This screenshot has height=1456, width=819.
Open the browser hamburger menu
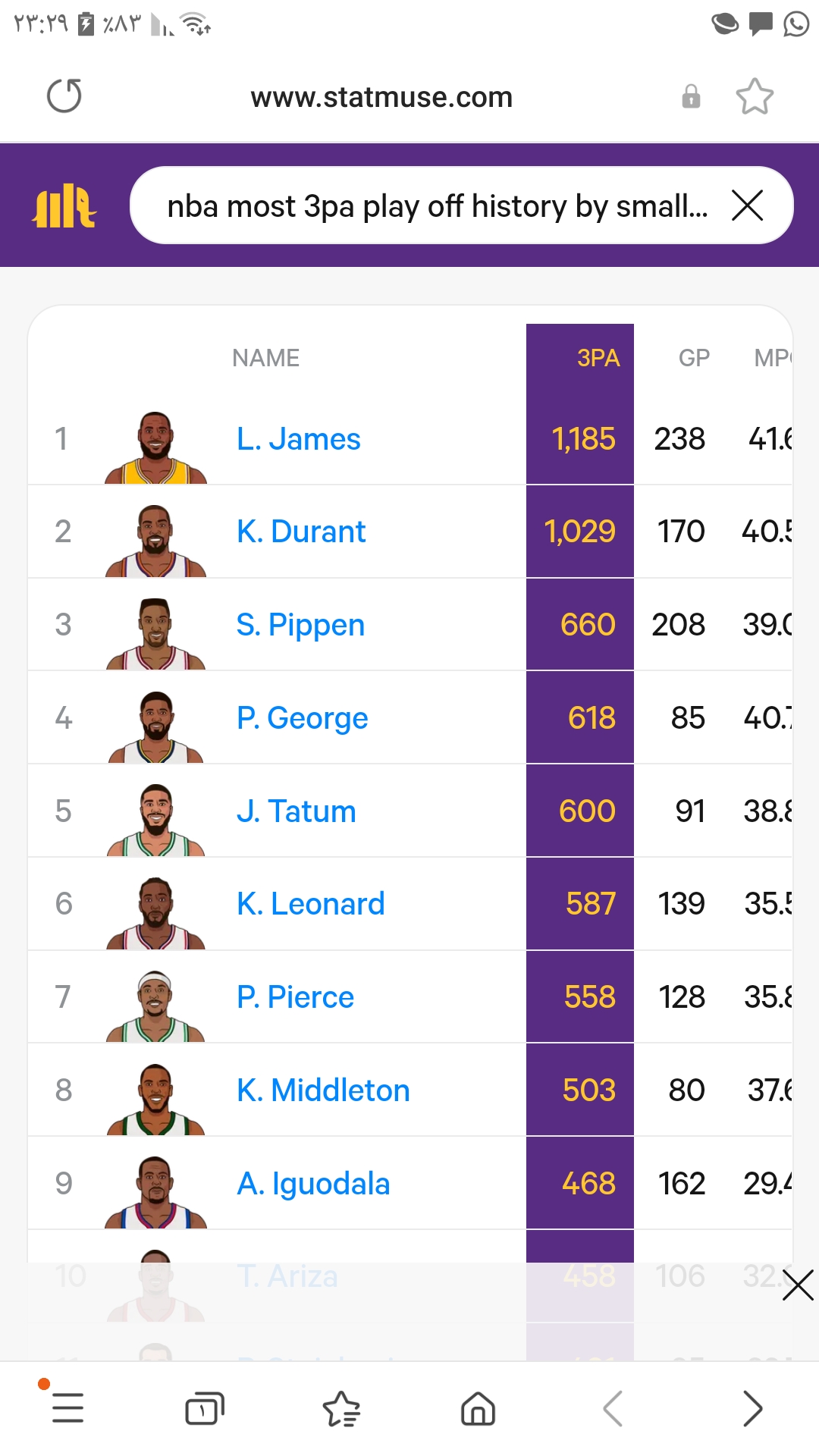[x=67, y=1408]
